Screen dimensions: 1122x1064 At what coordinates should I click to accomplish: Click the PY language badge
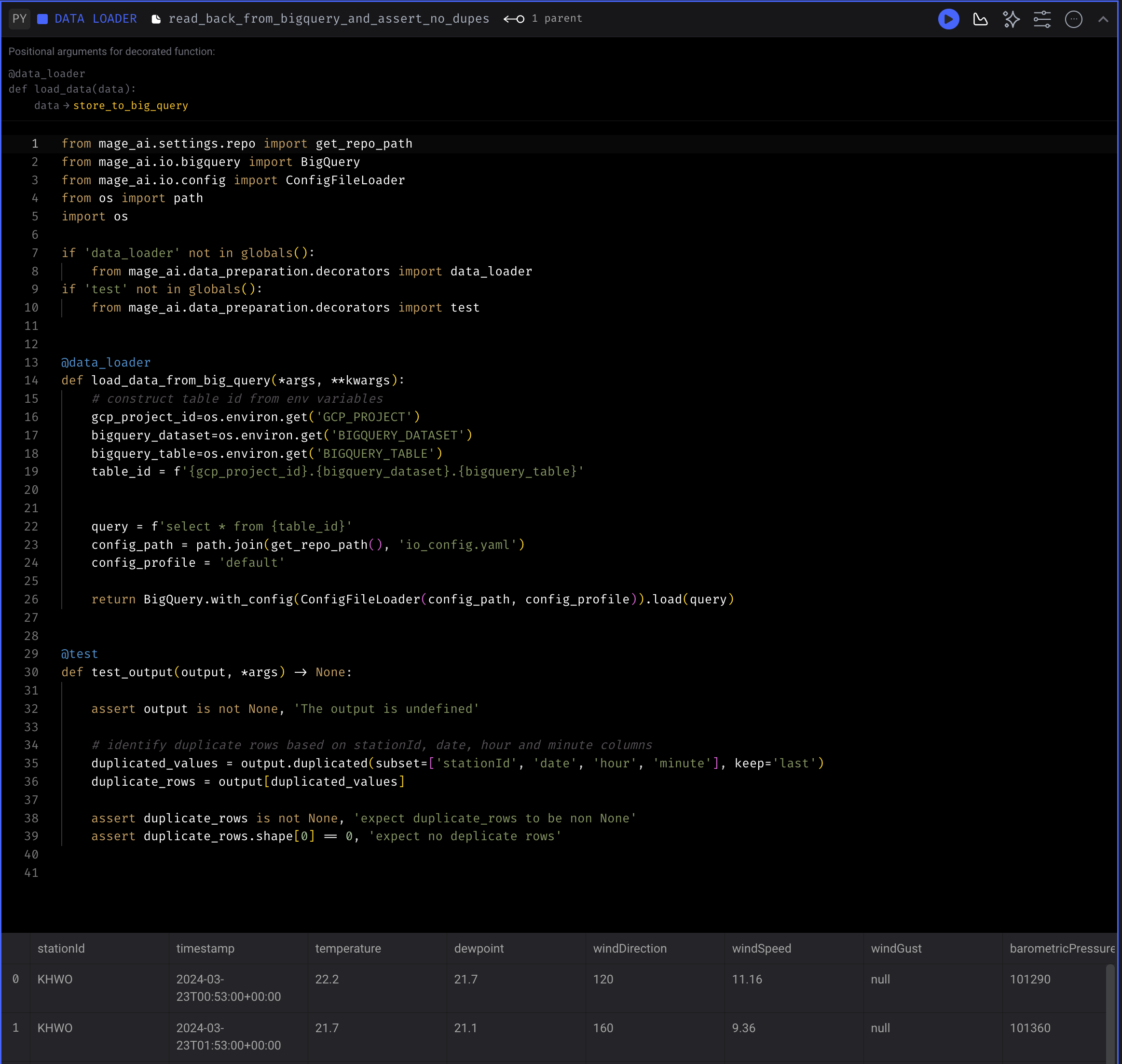[19, 19]
